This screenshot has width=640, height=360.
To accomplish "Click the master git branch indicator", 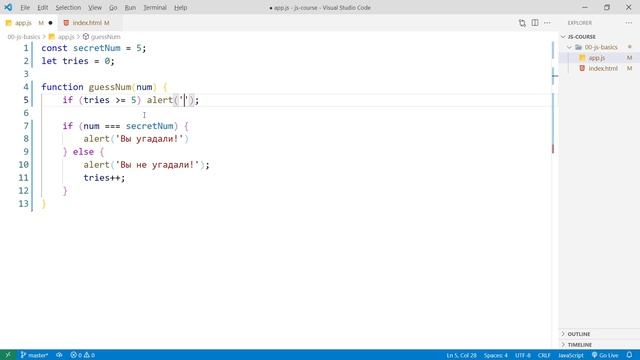I will coord(34,355).
